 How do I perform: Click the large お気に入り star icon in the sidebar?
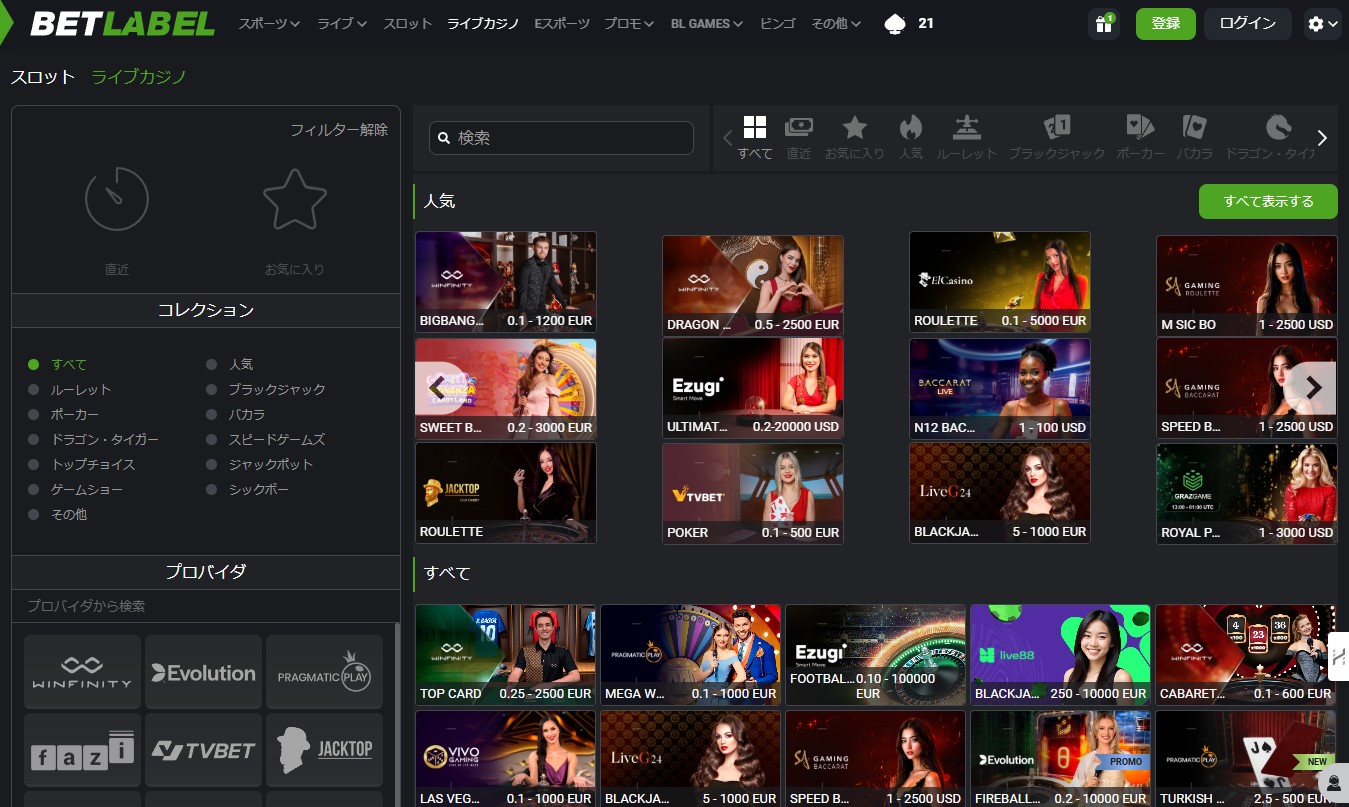click(294, 198)
